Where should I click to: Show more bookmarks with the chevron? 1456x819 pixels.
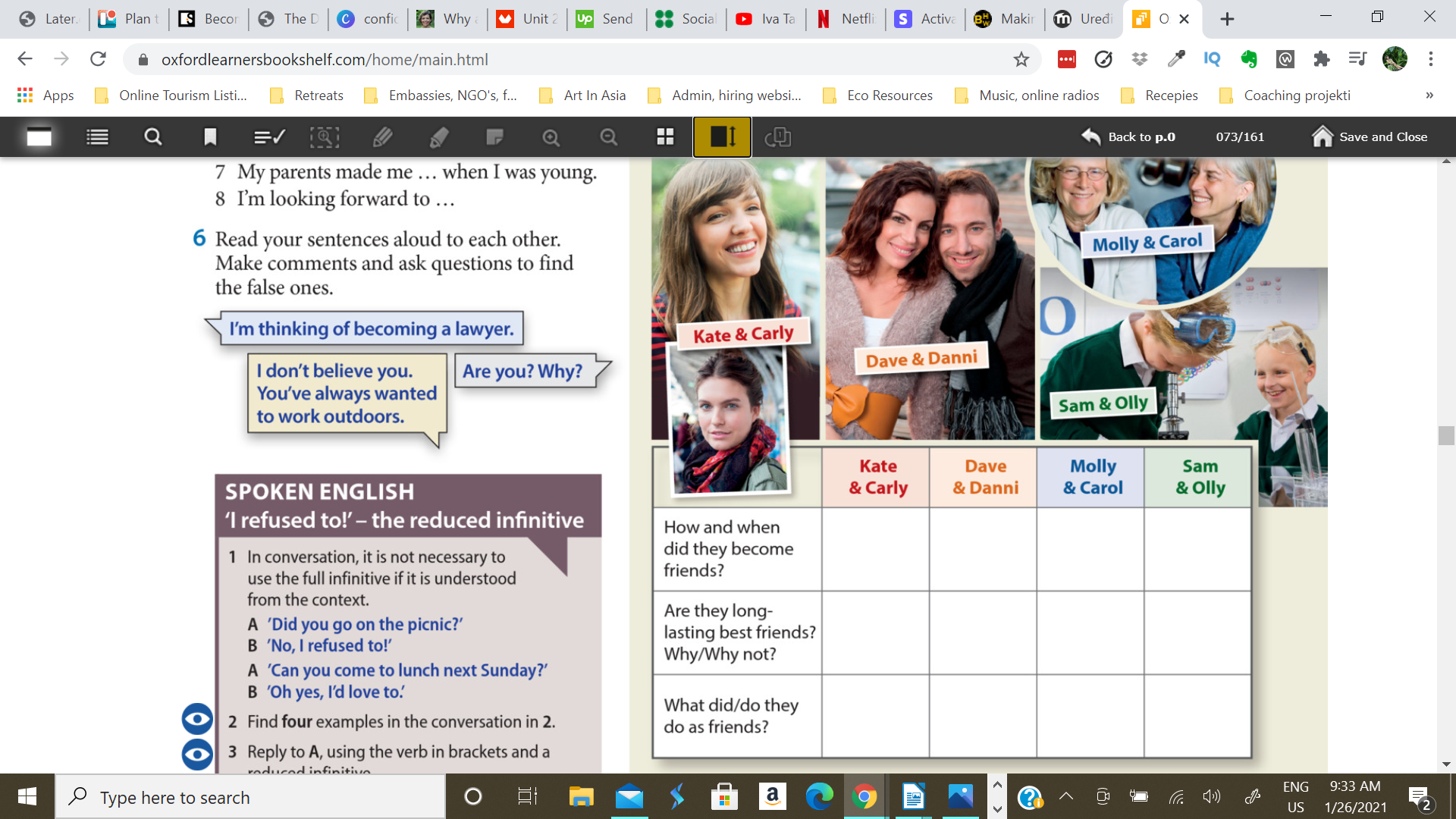tap(1429, 96)
